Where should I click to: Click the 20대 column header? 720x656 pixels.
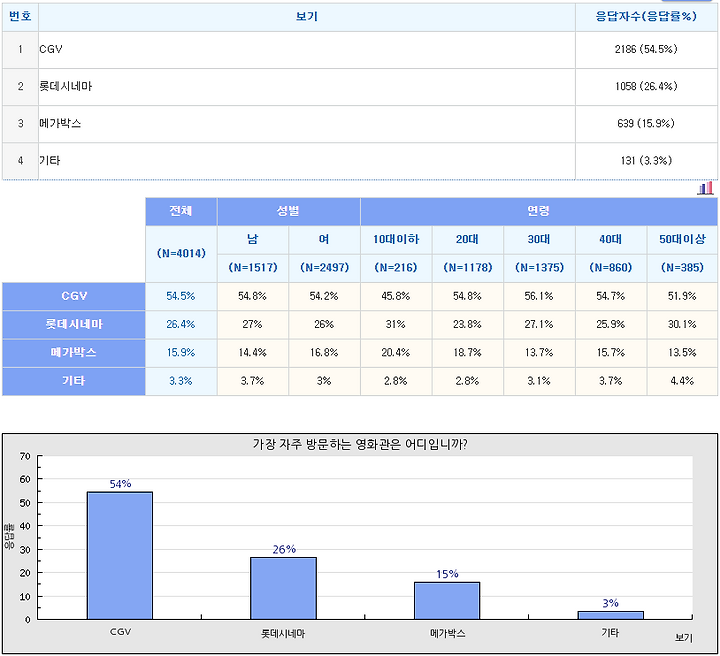(x=467, y=240)
